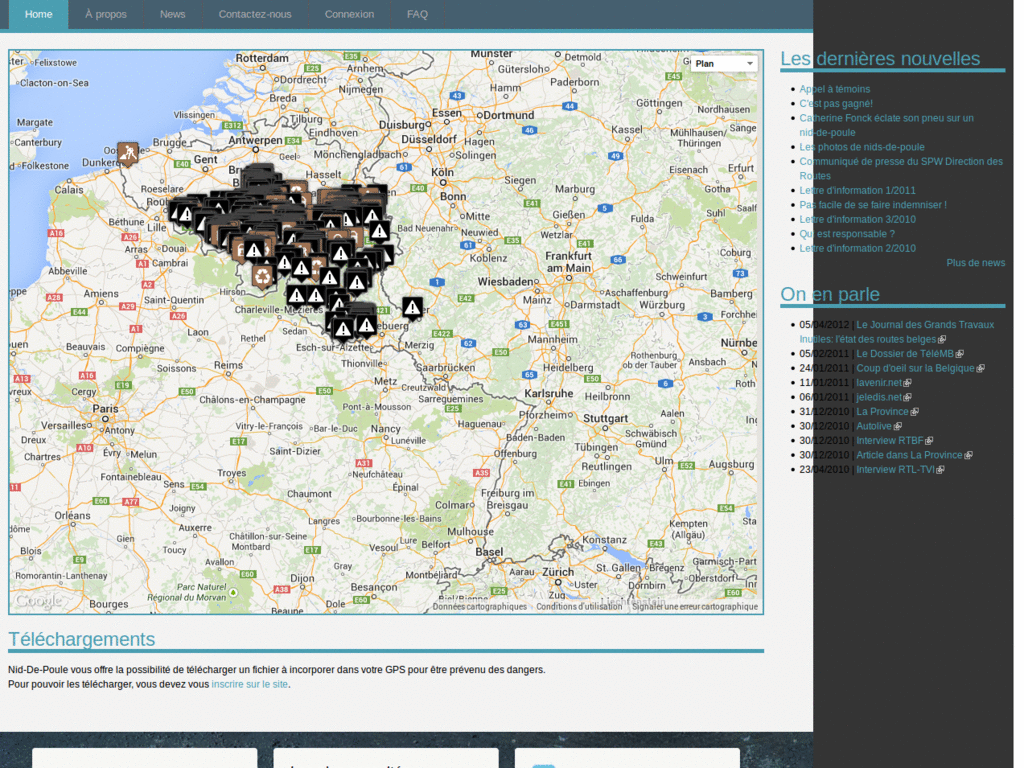The image size is (1024, 768).
Task: Open Lettre d'information 1/2011
Action: click(x=857, y=190)
